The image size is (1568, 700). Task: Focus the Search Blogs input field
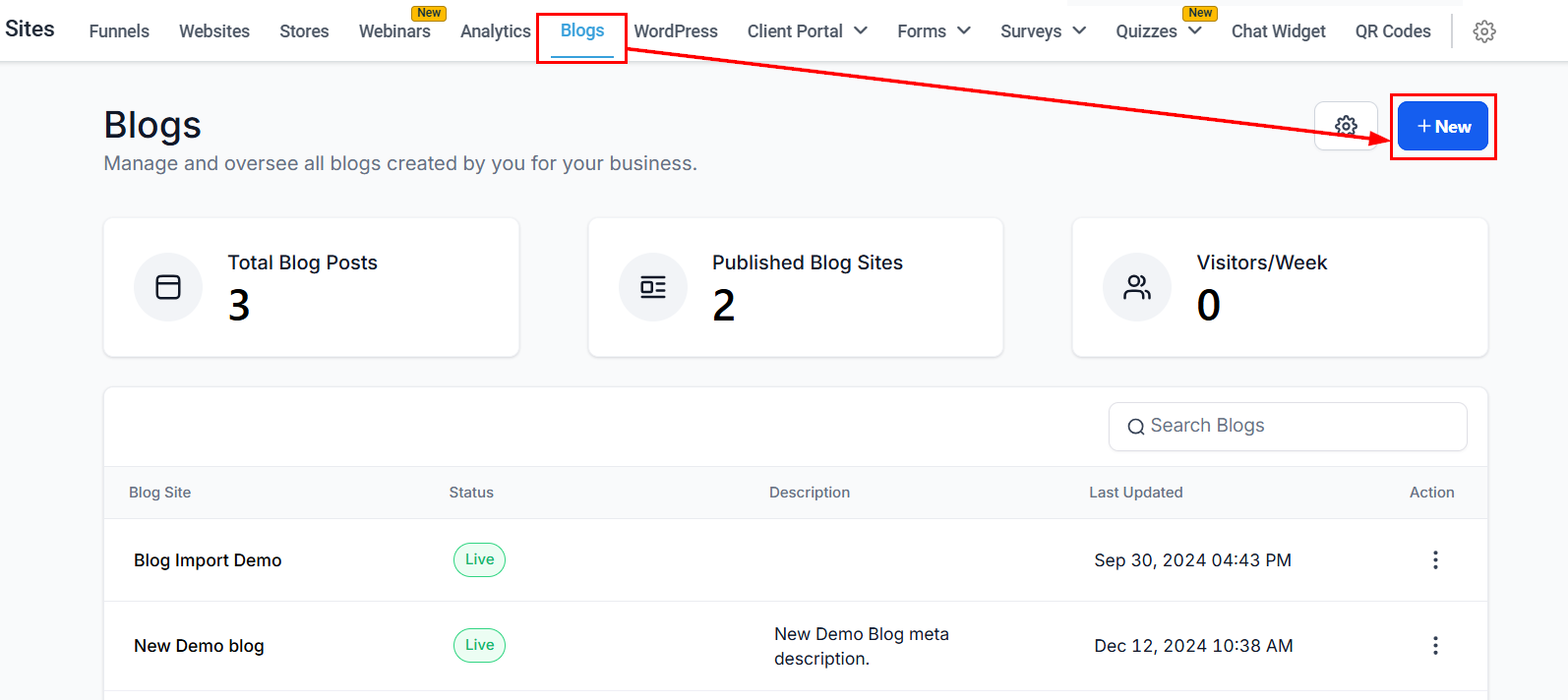click(x=1288, y=427)
